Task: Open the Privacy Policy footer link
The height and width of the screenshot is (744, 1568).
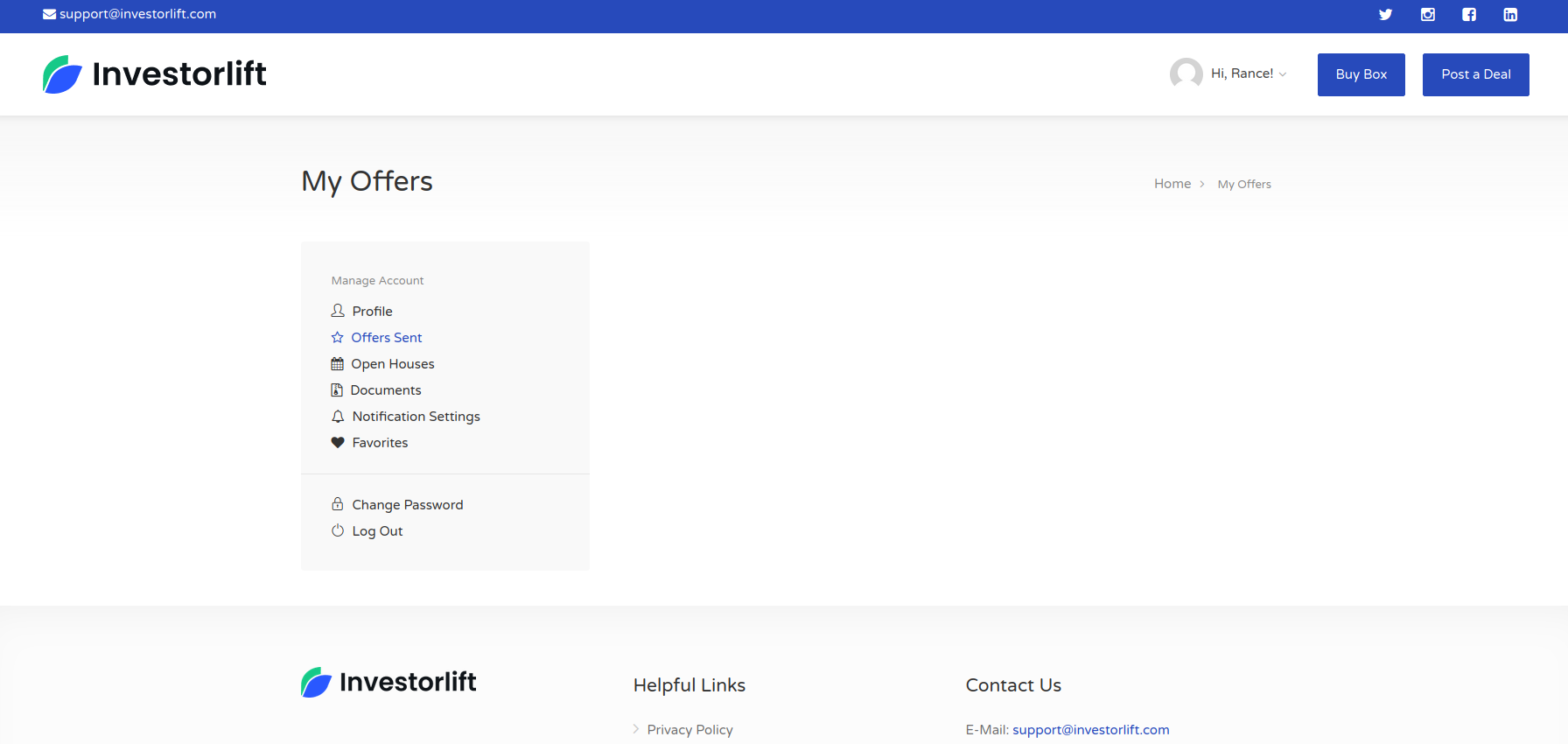Action: (689, 730)
